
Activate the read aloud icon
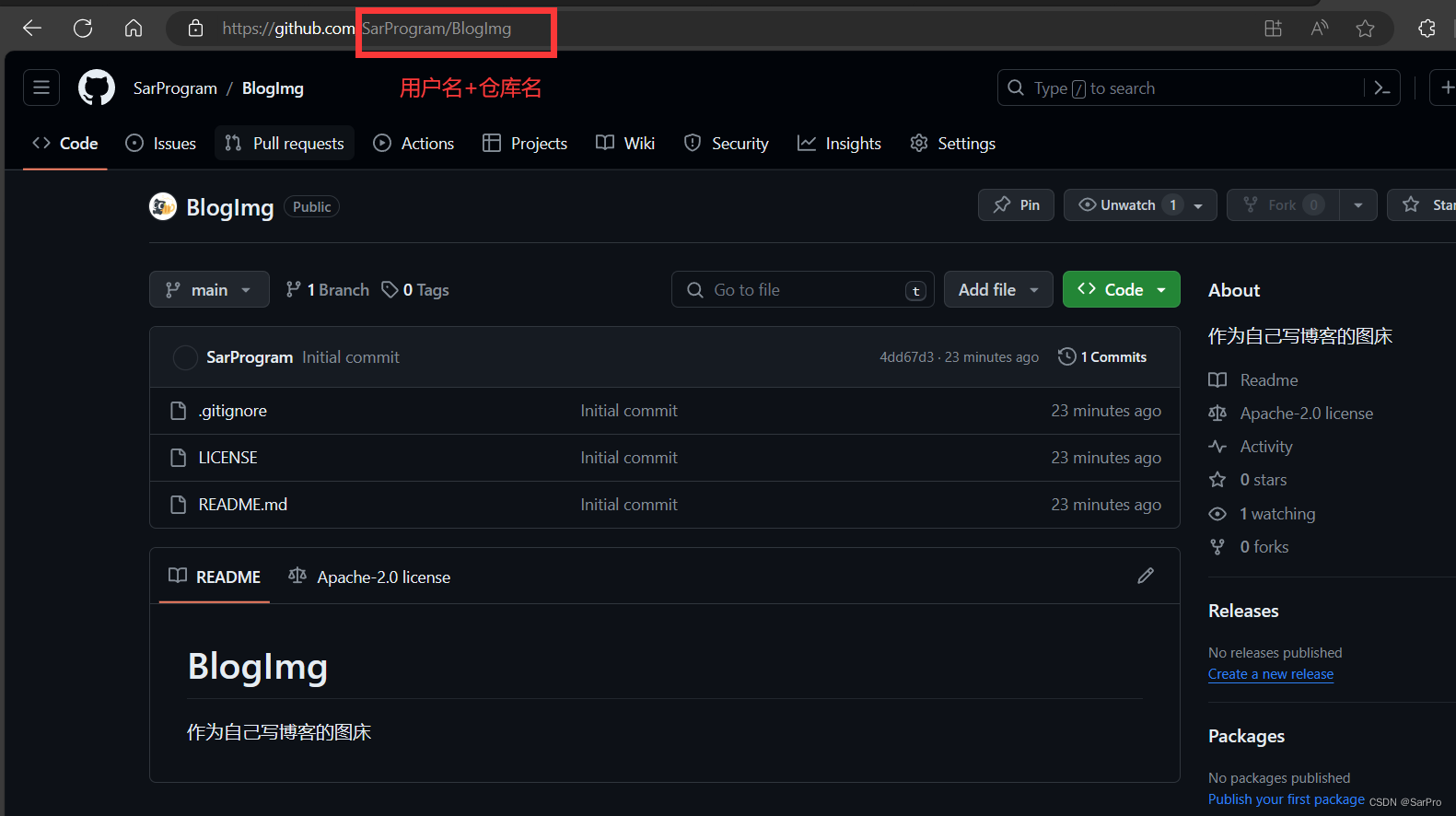point(1320,29)
